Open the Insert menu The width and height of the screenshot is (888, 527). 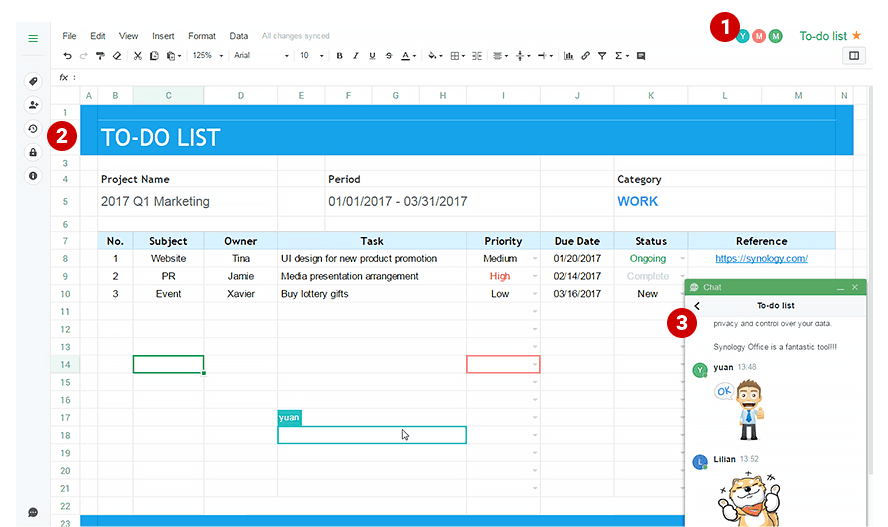click(163, 36)
